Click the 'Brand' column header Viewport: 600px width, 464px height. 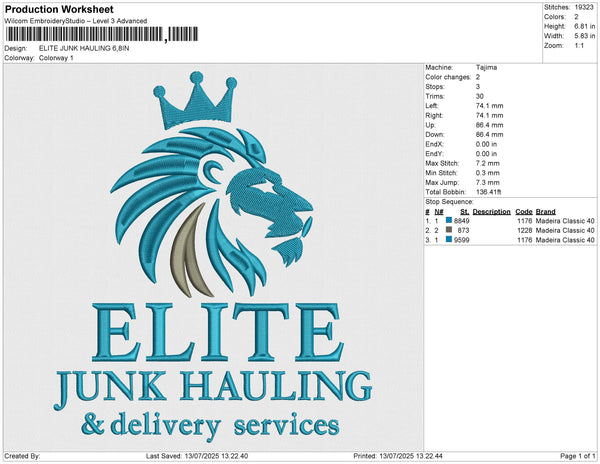point(546,212)
